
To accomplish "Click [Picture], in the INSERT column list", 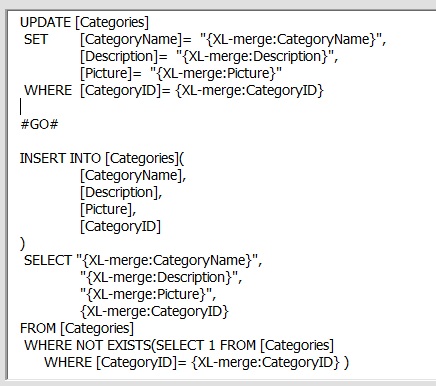I will tap(108, 209).
